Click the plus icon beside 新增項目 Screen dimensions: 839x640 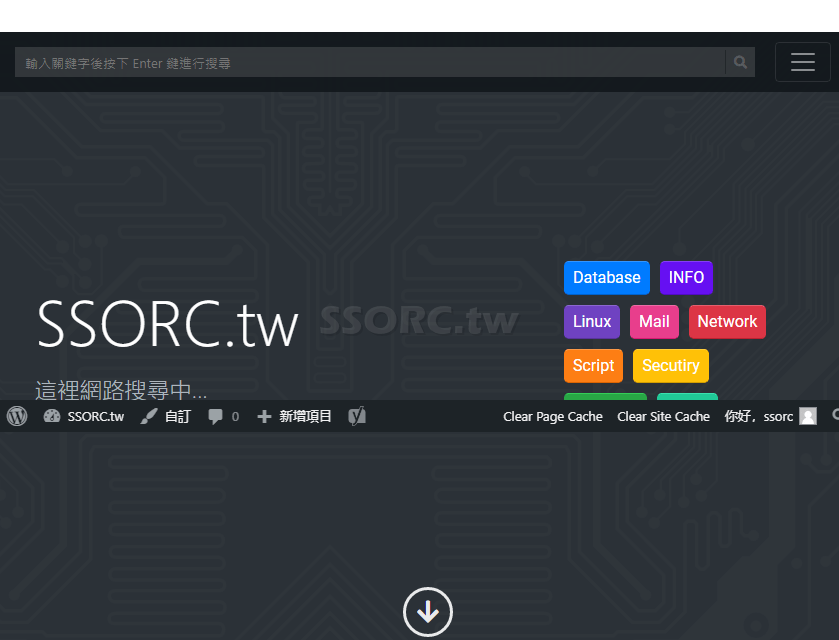point(264,416)
